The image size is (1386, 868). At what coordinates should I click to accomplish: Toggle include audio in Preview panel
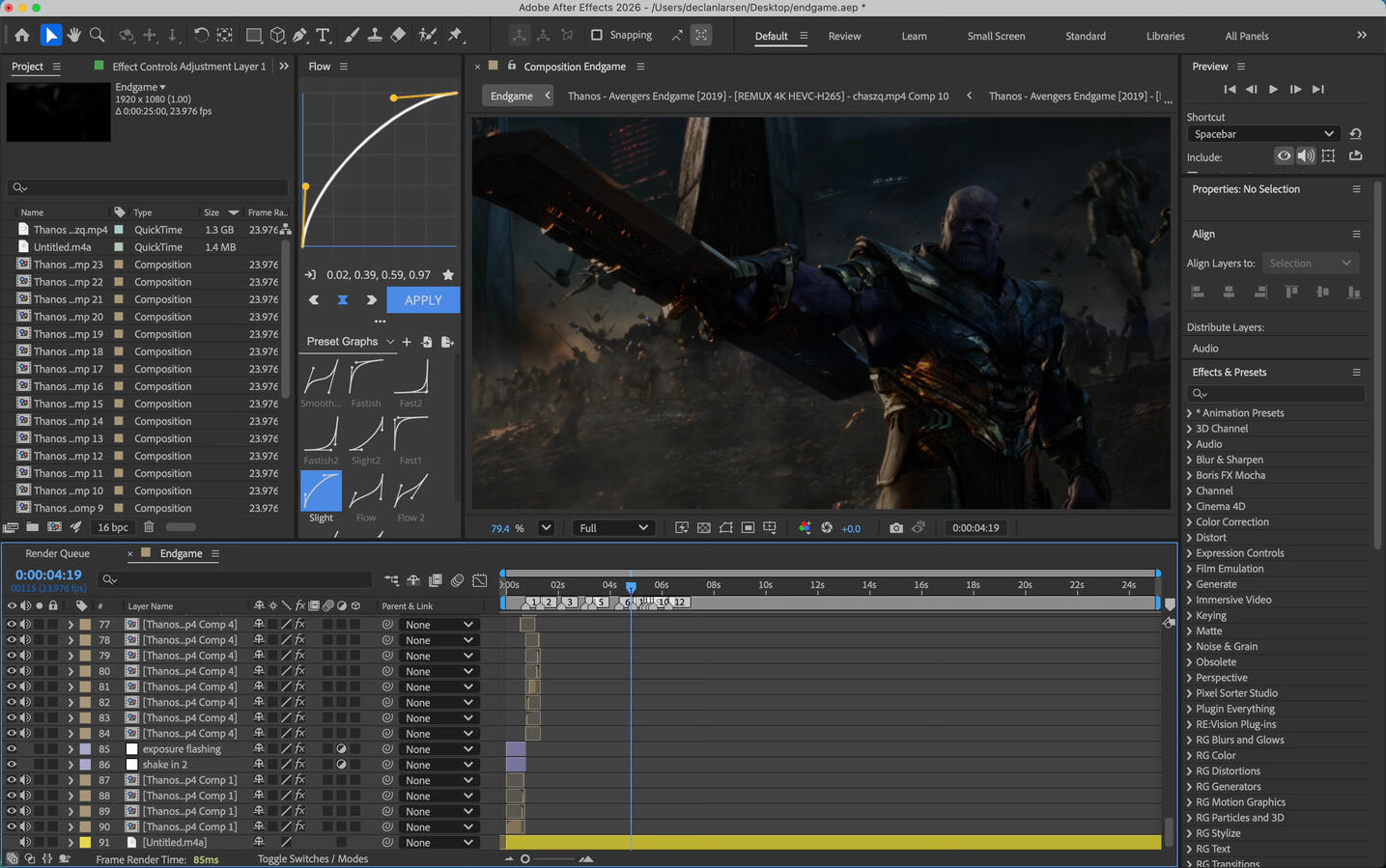[1306, 156]
